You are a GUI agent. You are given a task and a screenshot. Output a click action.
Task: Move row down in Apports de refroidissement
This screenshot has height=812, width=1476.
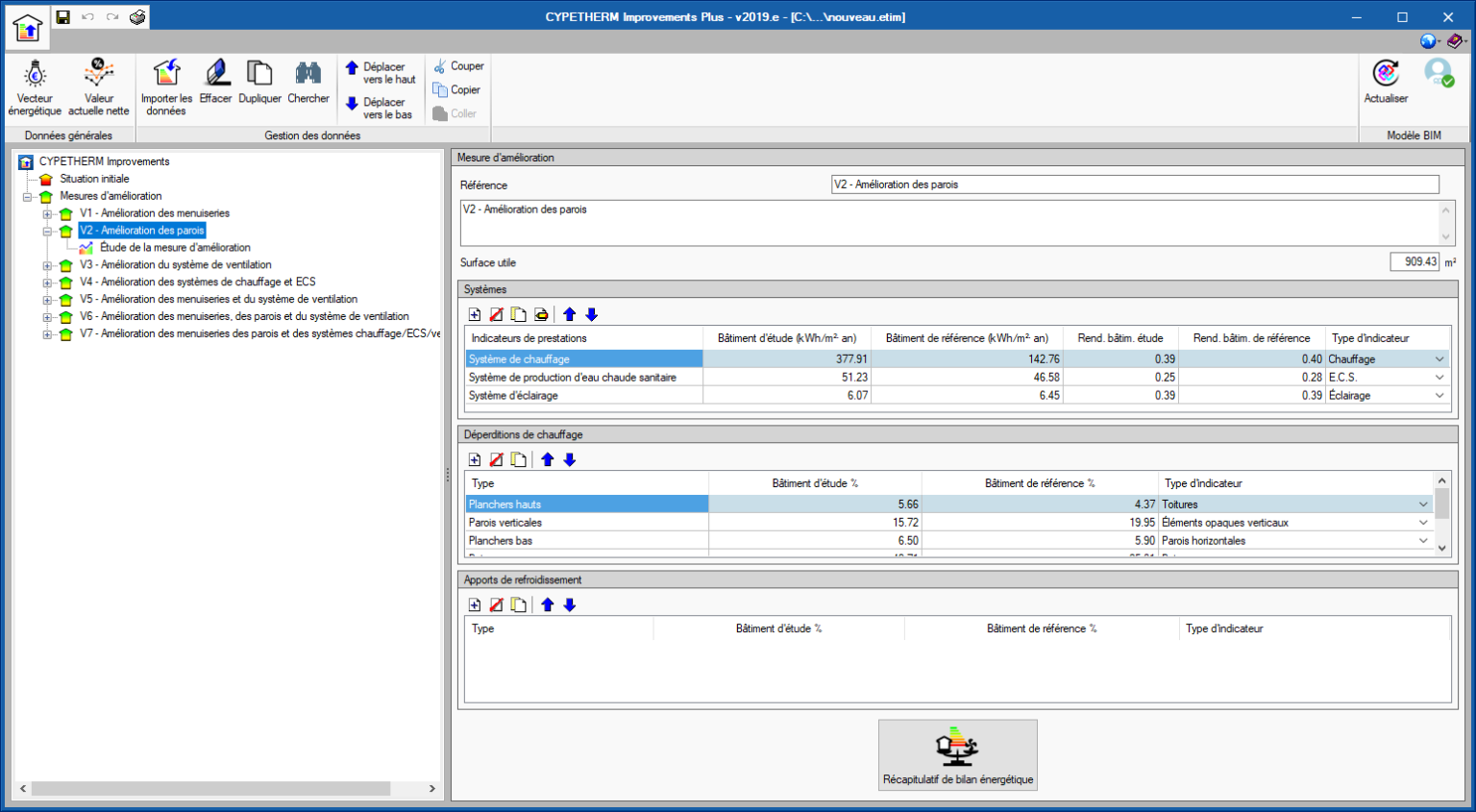click(x=570, y=604)
